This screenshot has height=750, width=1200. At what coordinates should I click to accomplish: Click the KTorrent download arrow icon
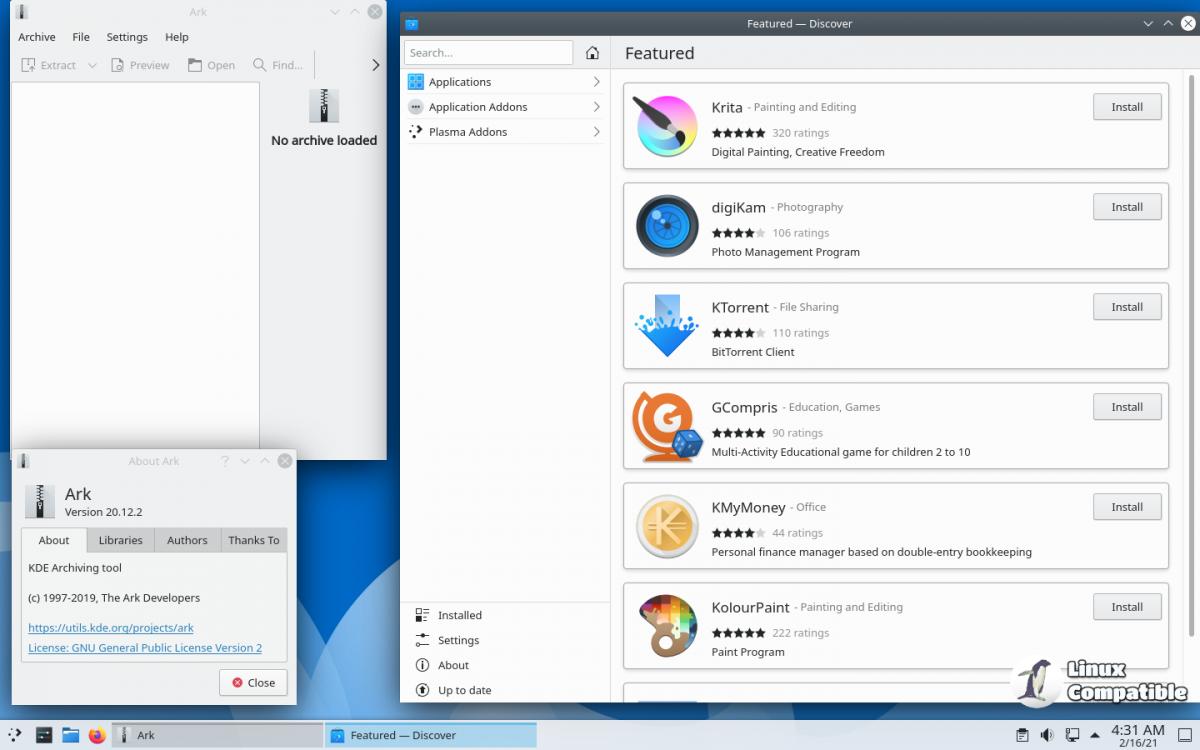click(x=666, y=326)
